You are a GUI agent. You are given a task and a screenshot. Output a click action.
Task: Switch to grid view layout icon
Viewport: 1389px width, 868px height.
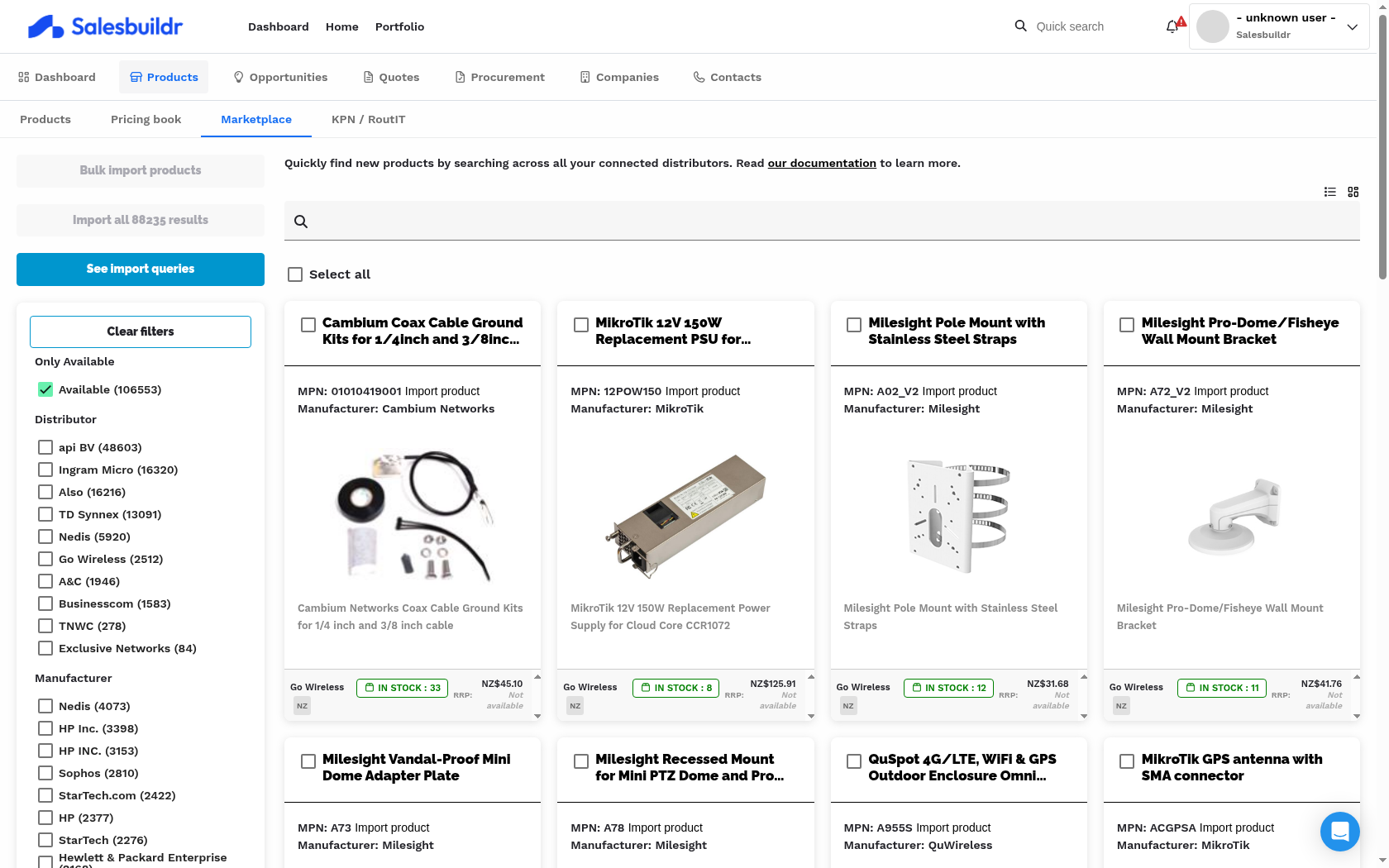click(x=1353, y=192)
